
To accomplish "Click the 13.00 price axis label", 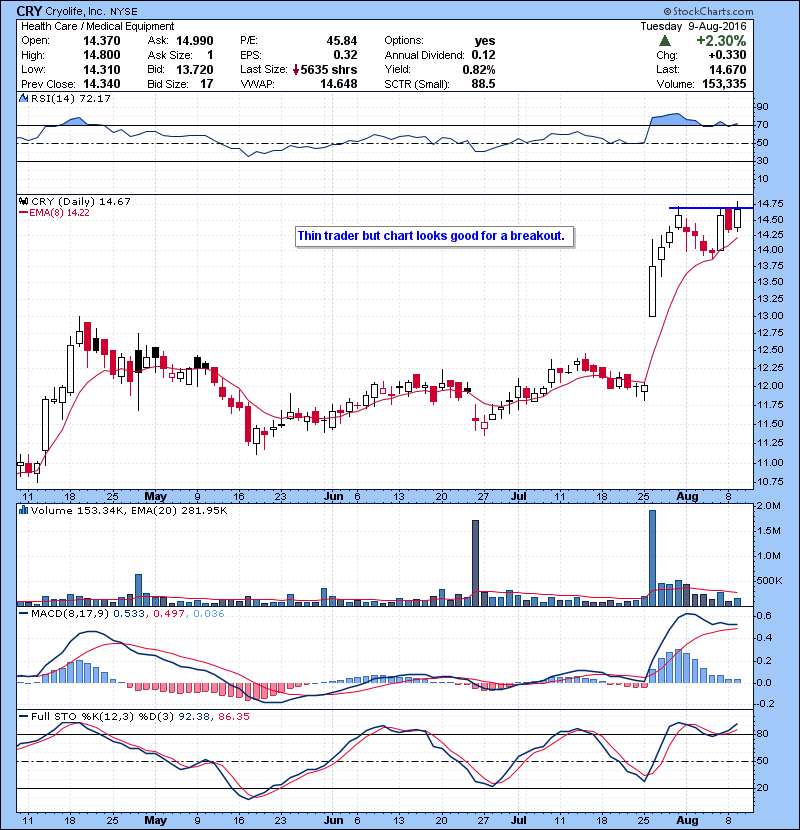I will coord(770,315).
